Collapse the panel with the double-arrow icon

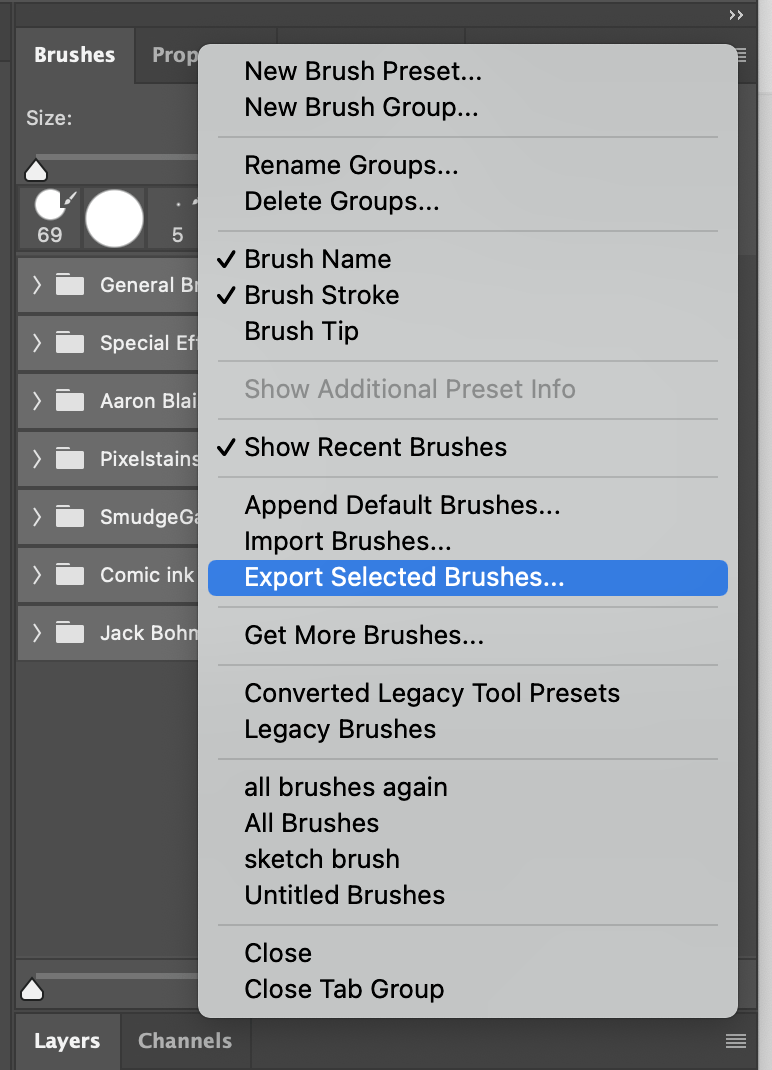point(735,14)
